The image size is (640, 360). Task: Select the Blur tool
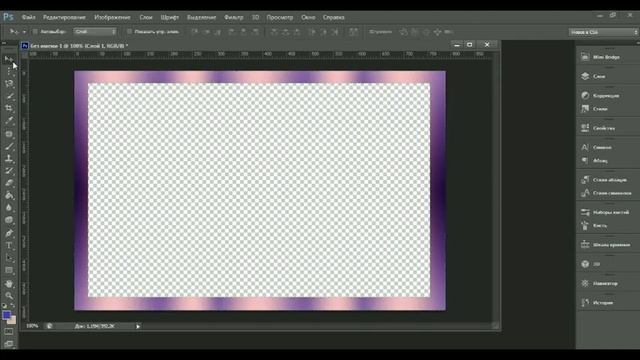[9, 208]
